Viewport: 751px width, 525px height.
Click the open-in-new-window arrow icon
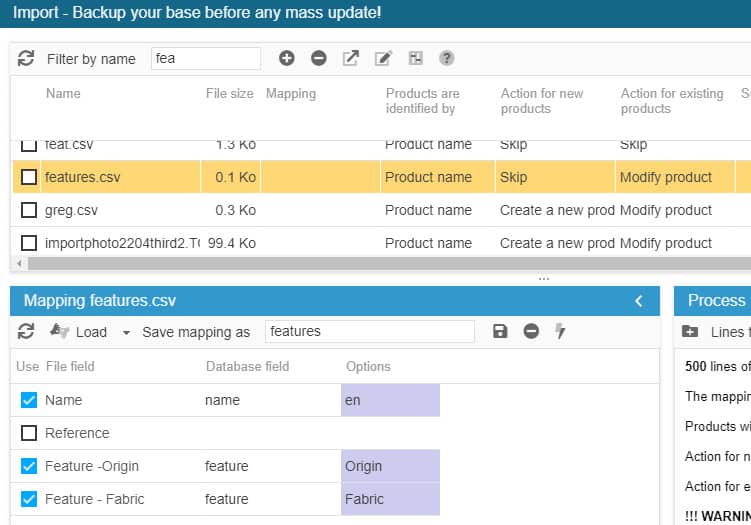[x=351, y=59]
